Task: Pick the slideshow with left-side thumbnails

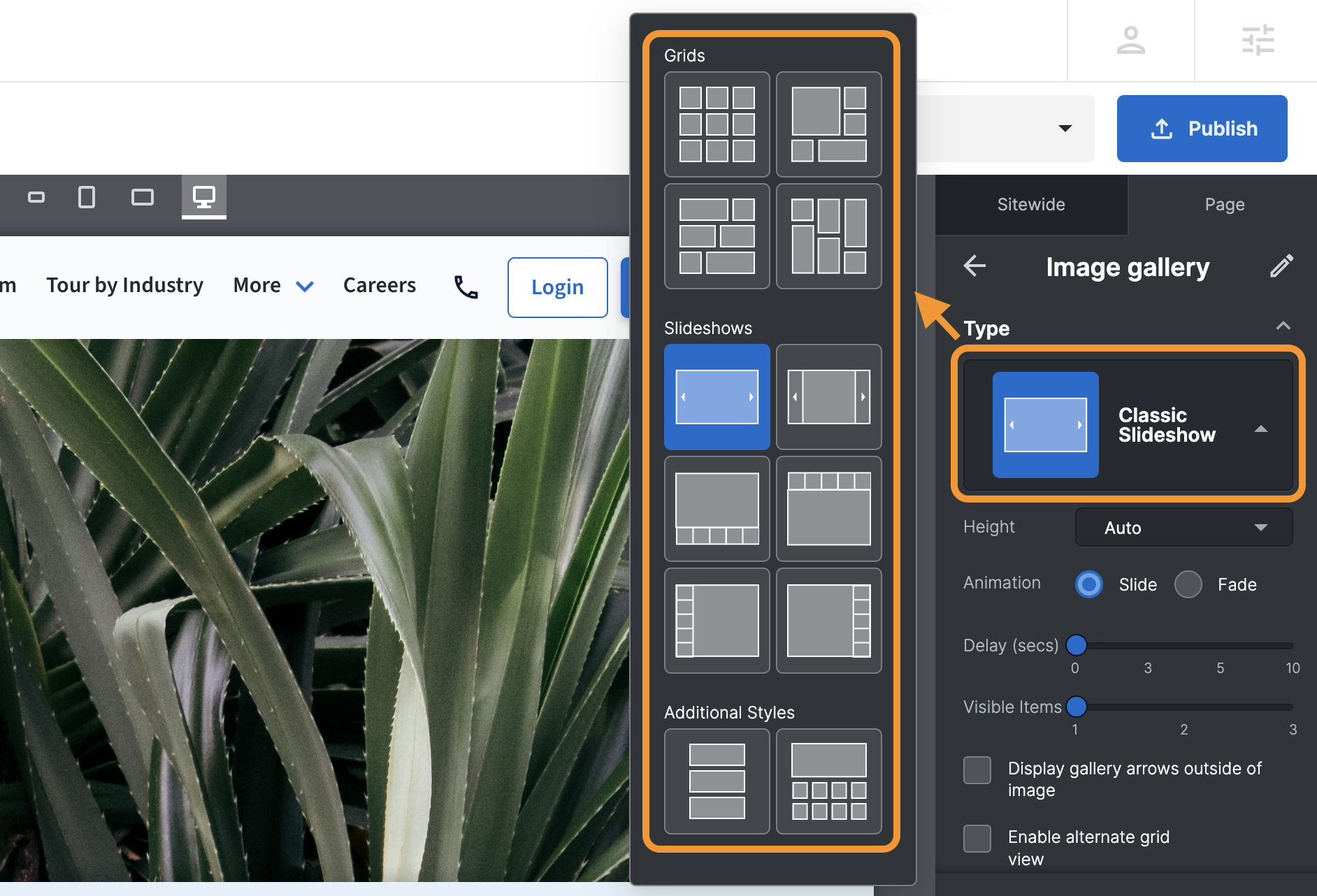Action: (x=717, y=620)
